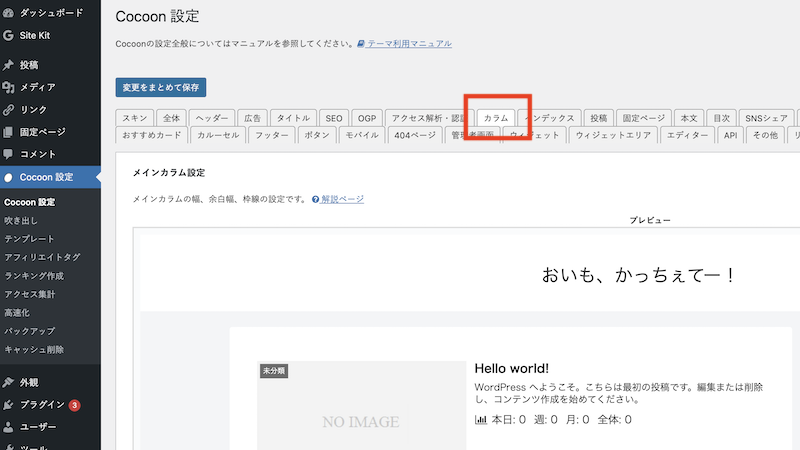Switch to ボタン tab

pyautogui.click(x=317, y=135)
